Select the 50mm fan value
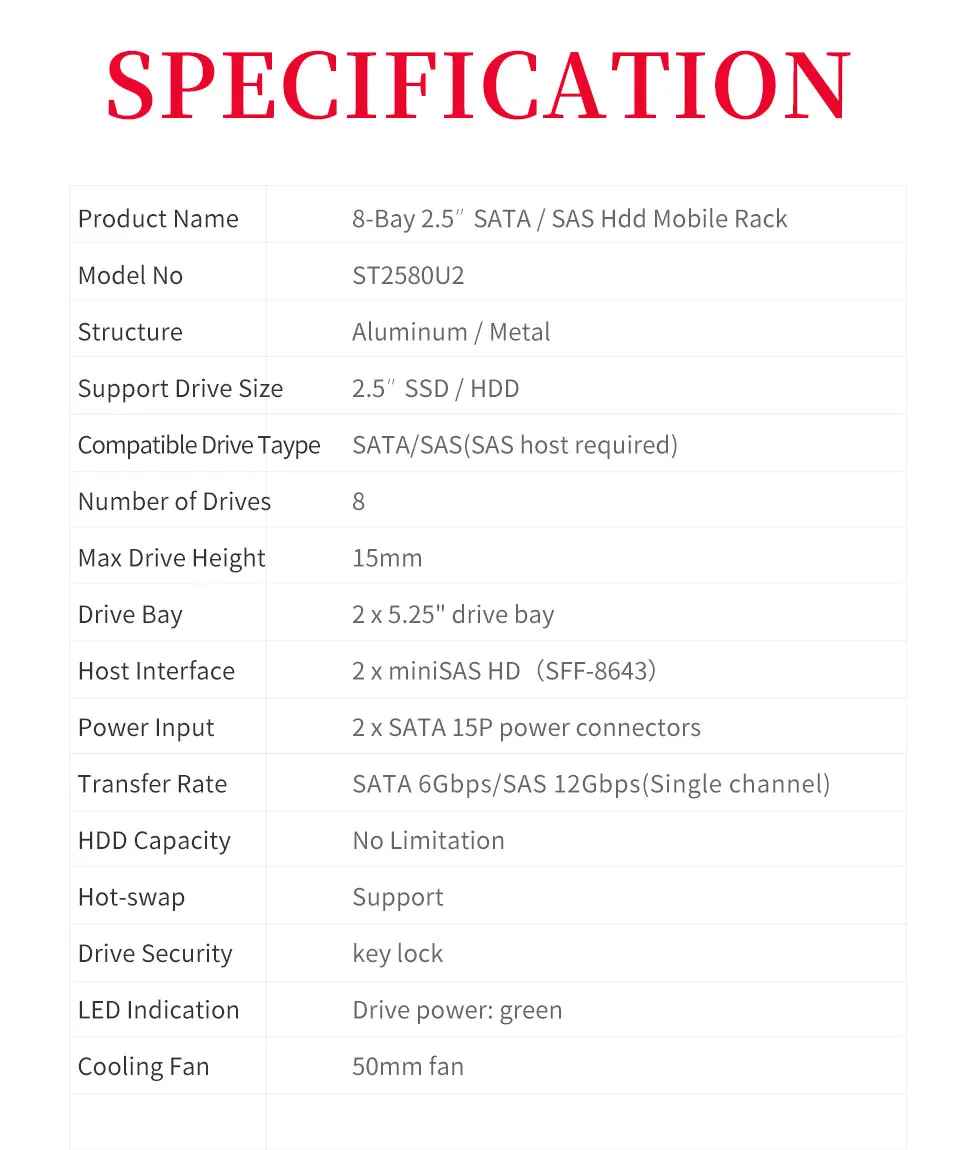Viewport: 960px width, 1150px height. click(408, 1066)
